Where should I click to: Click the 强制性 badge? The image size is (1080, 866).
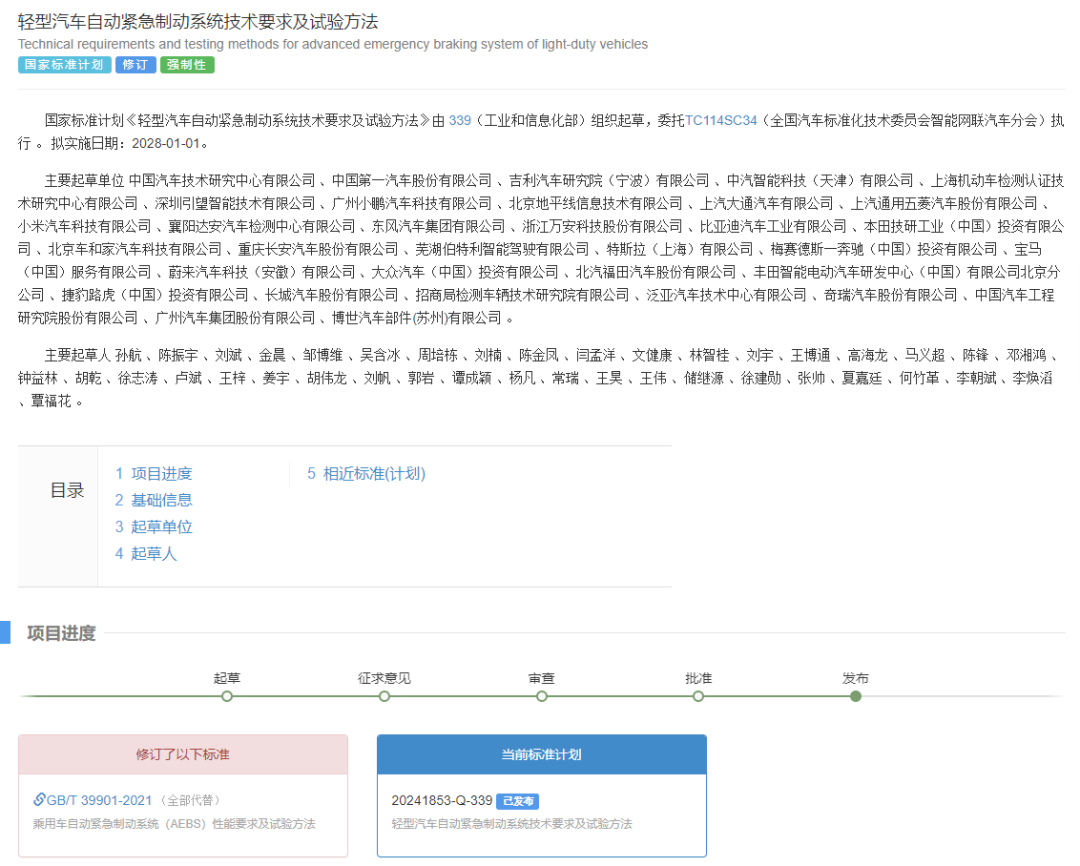(186, 65)
